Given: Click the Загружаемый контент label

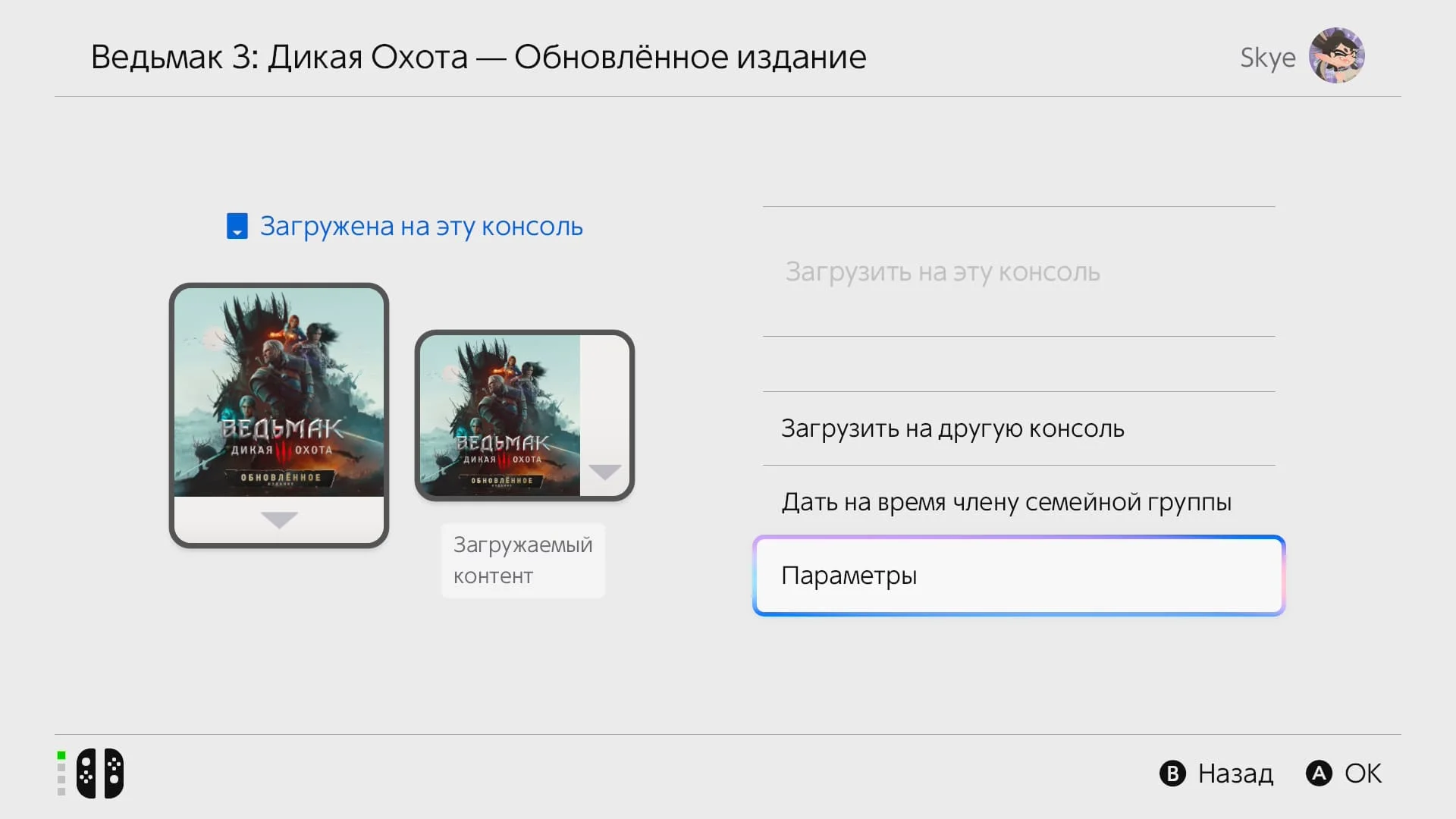Looking at the screenshot, I should tap(523, 560).
